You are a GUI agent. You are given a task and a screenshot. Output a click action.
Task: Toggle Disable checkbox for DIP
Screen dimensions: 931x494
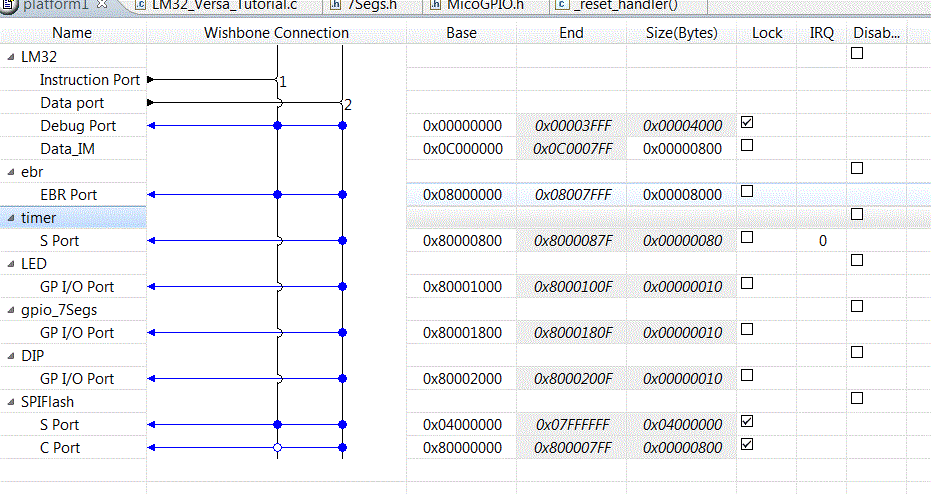[x=857, y=352]
